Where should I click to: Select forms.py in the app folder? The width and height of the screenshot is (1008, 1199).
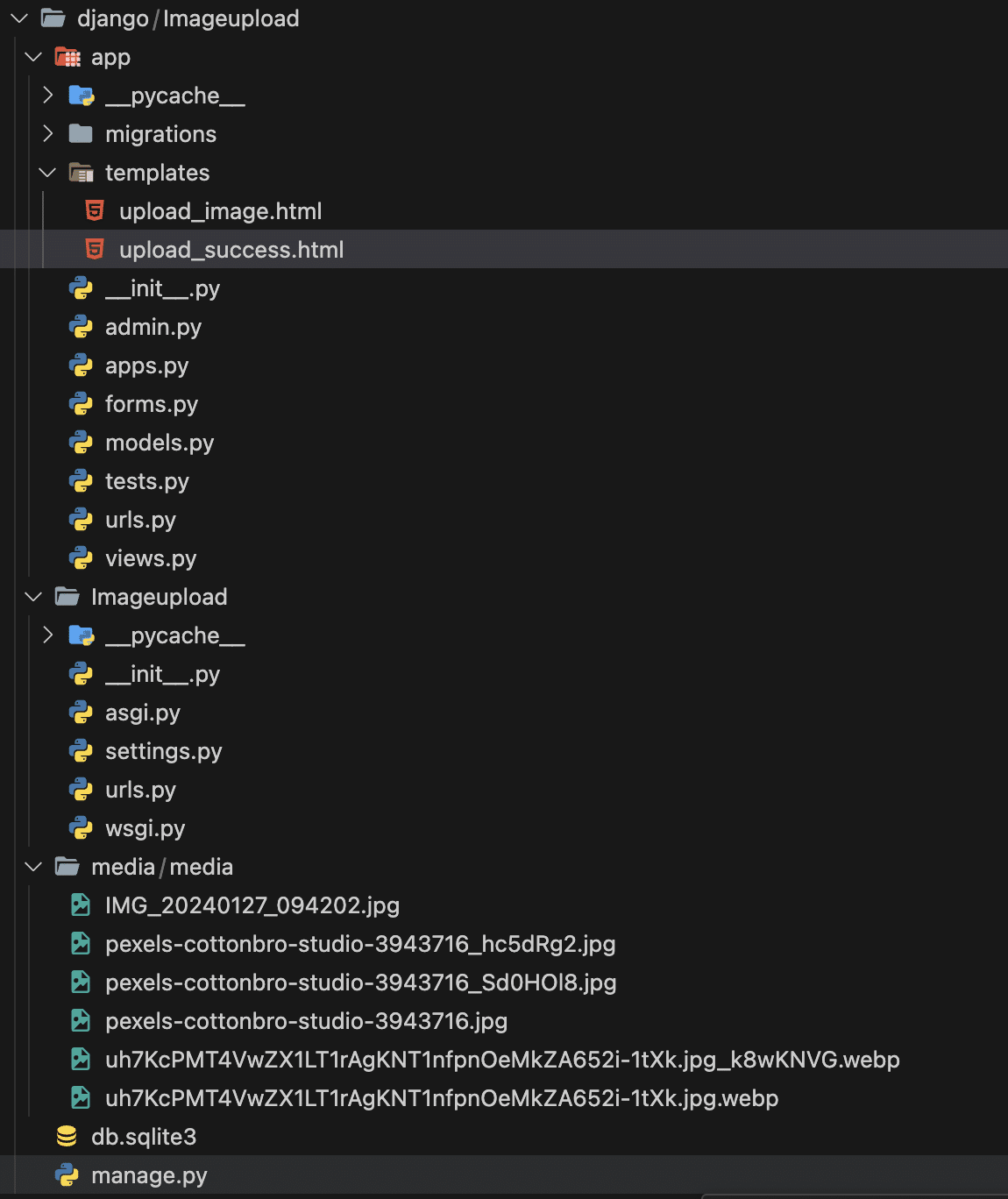click(x=153, y=404)
